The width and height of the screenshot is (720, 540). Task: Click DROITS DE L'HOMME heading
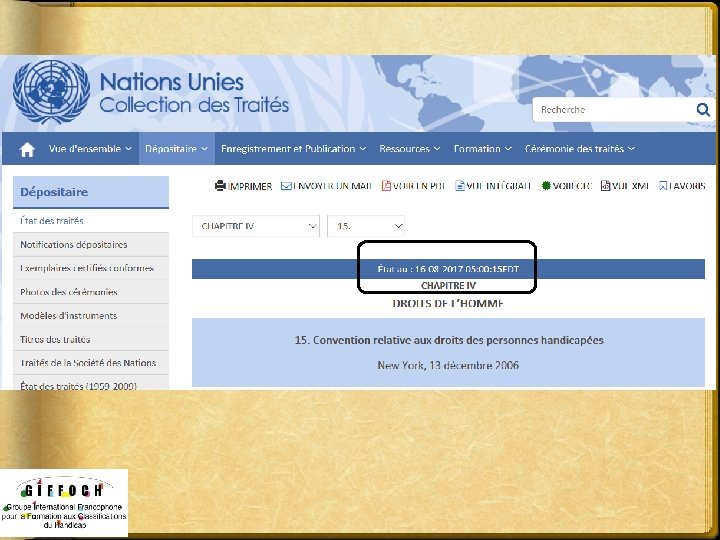tap(448, 304)
